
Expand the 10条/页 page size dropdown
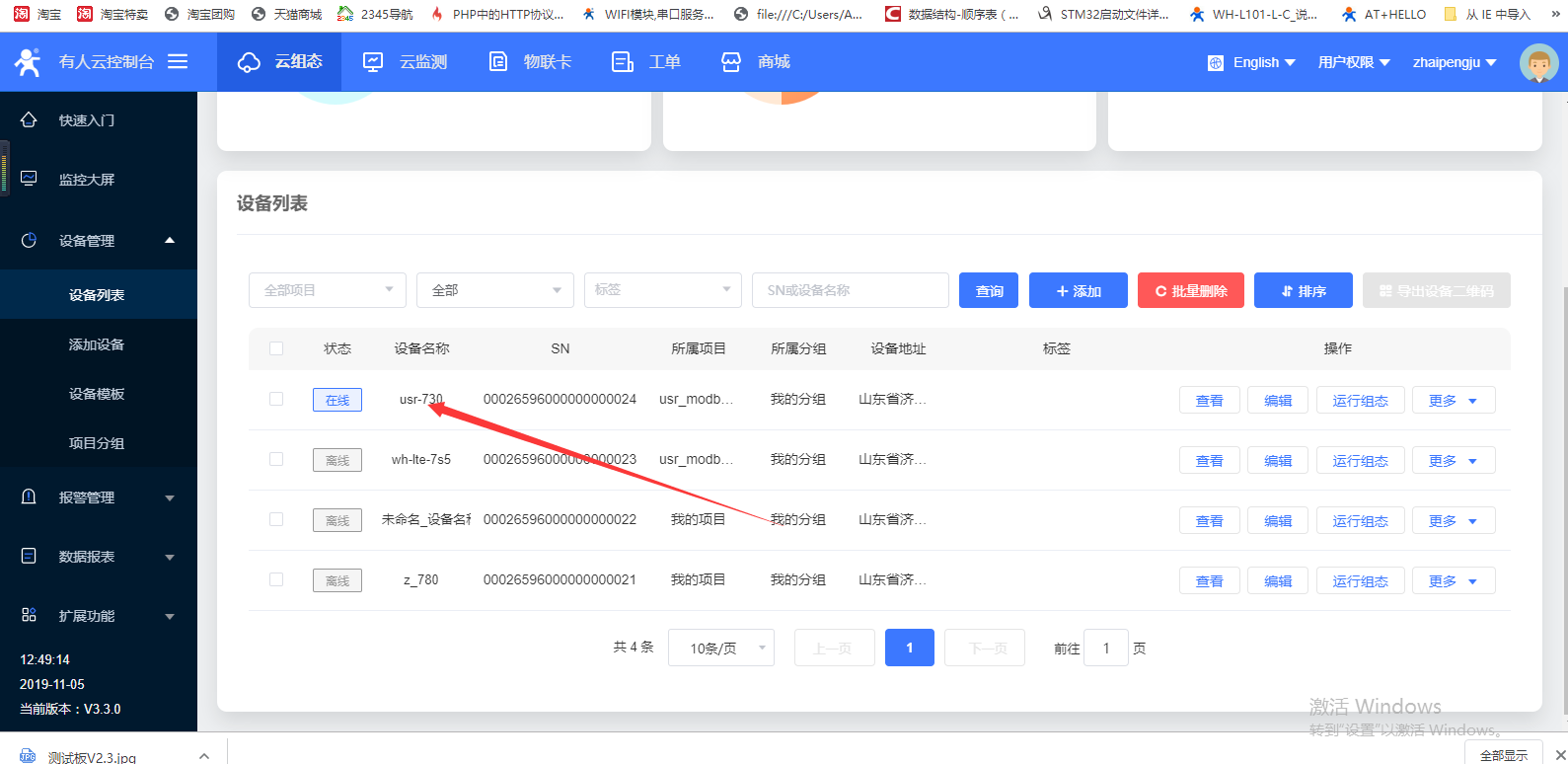point(720,648)
